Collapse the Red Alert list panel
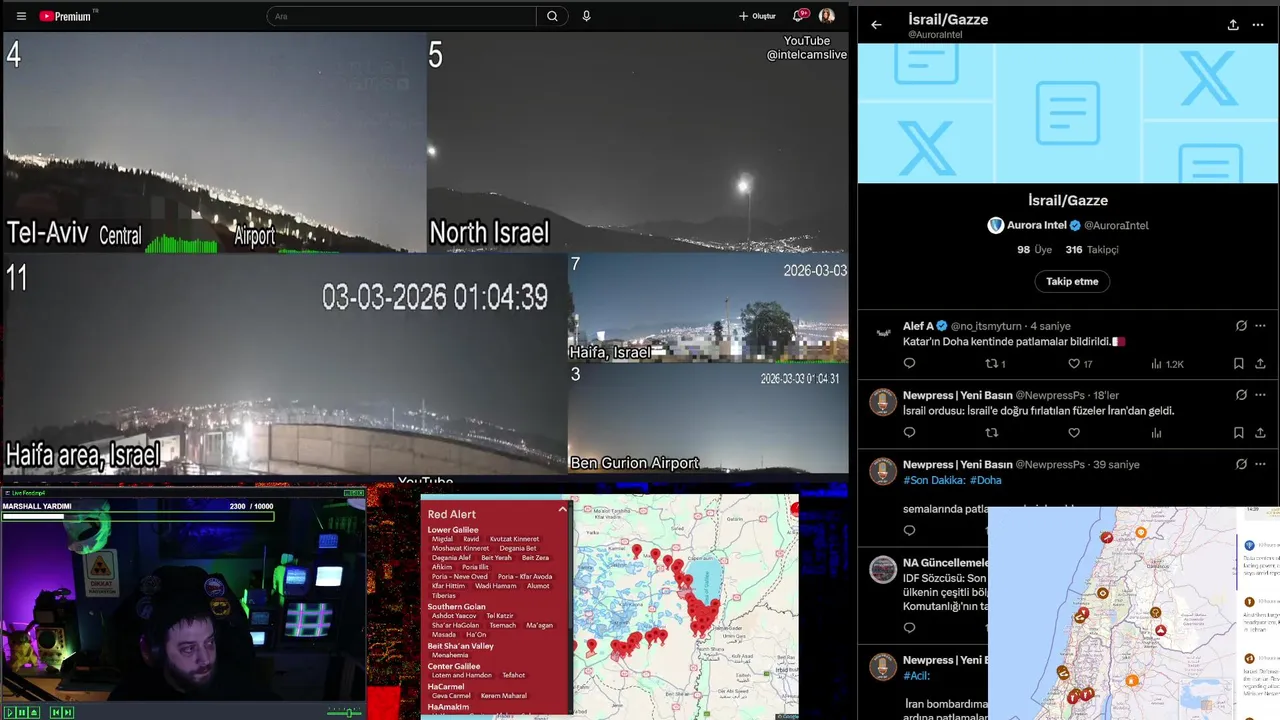This screenshot has height=720, width=1280. [x=562, y=509]
